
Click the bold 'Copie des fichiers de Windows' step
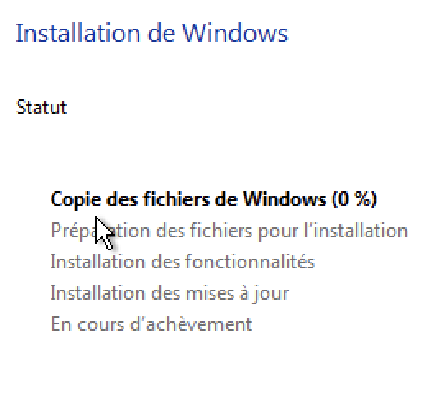coord(189,199)
